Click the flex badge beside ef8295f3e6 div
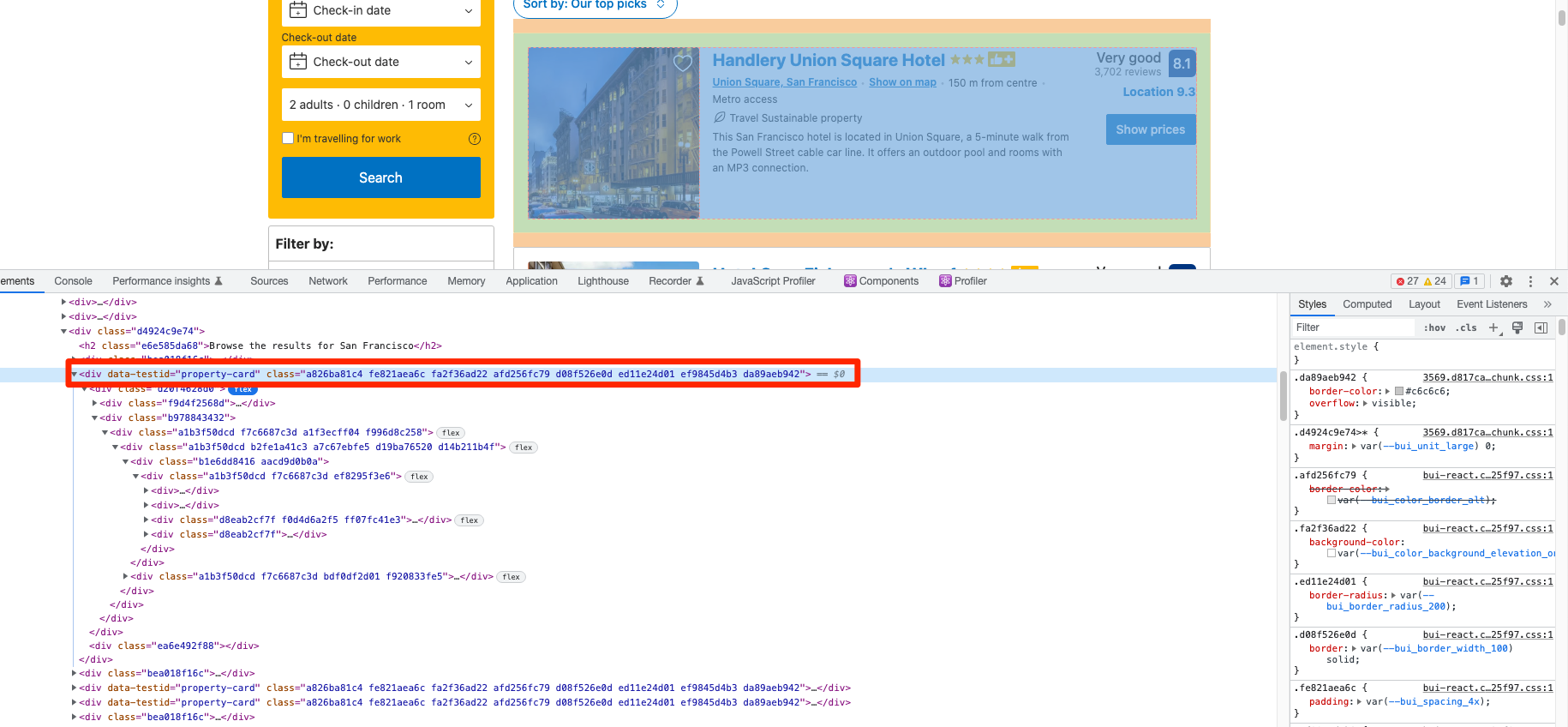The image size is (1568, 727). pyautogui.click(x=419, y=477)
